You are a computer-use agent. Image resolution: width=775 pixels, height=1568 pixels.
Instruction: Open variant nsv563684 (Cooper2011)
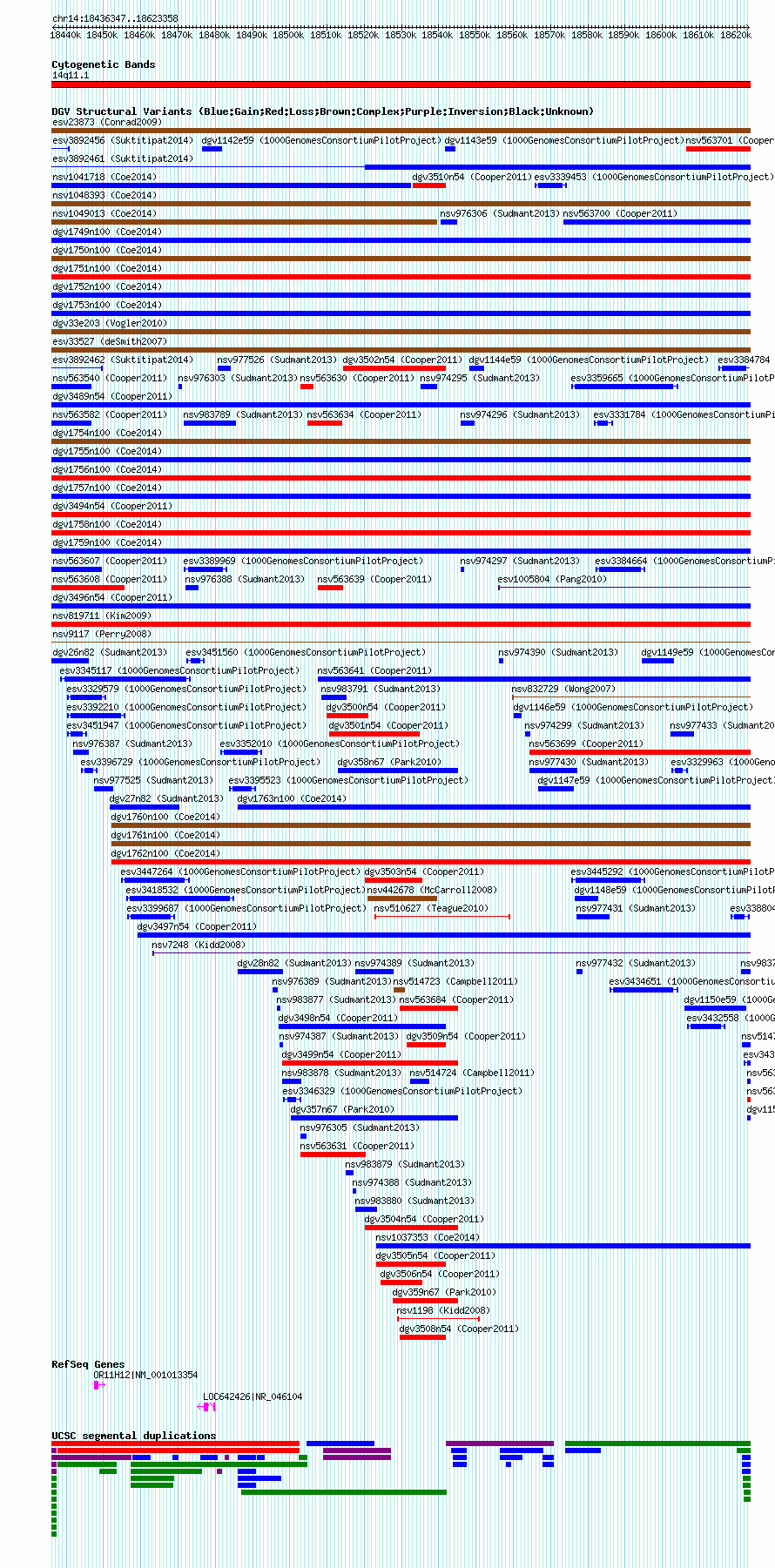(456, 999)
